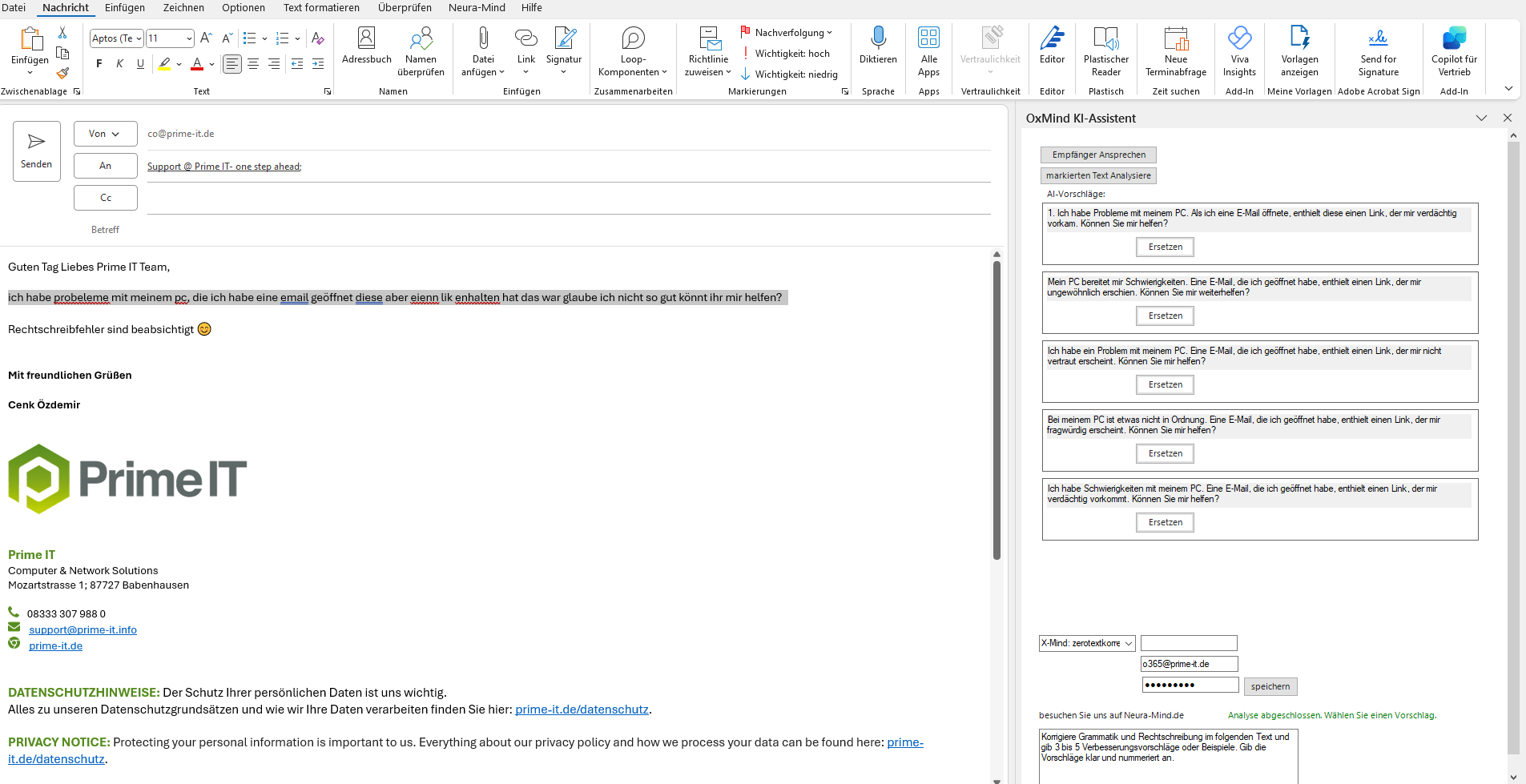This screenshot has height=784, width=1526.
Task: Toggle numbered list
Action: point(282,38)
